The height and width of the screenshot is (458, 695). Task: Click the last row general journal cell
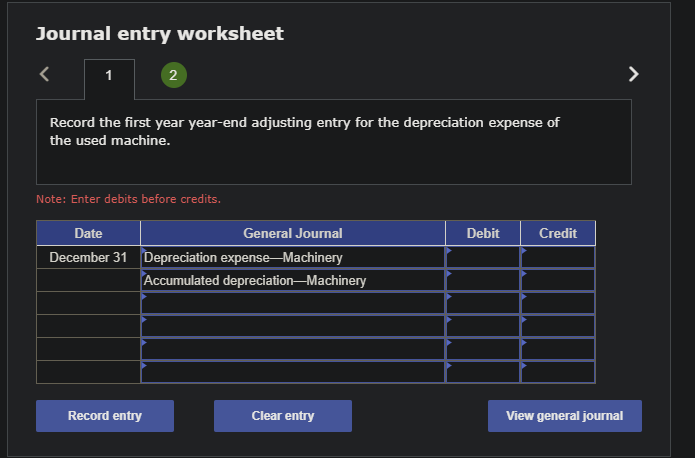(x=293, y=372)
